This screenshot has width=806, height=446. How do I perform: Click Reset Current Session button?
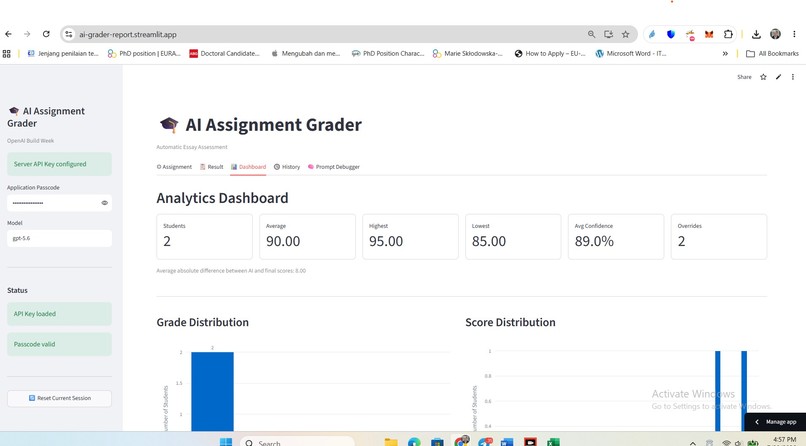click(x=59, y=398)
